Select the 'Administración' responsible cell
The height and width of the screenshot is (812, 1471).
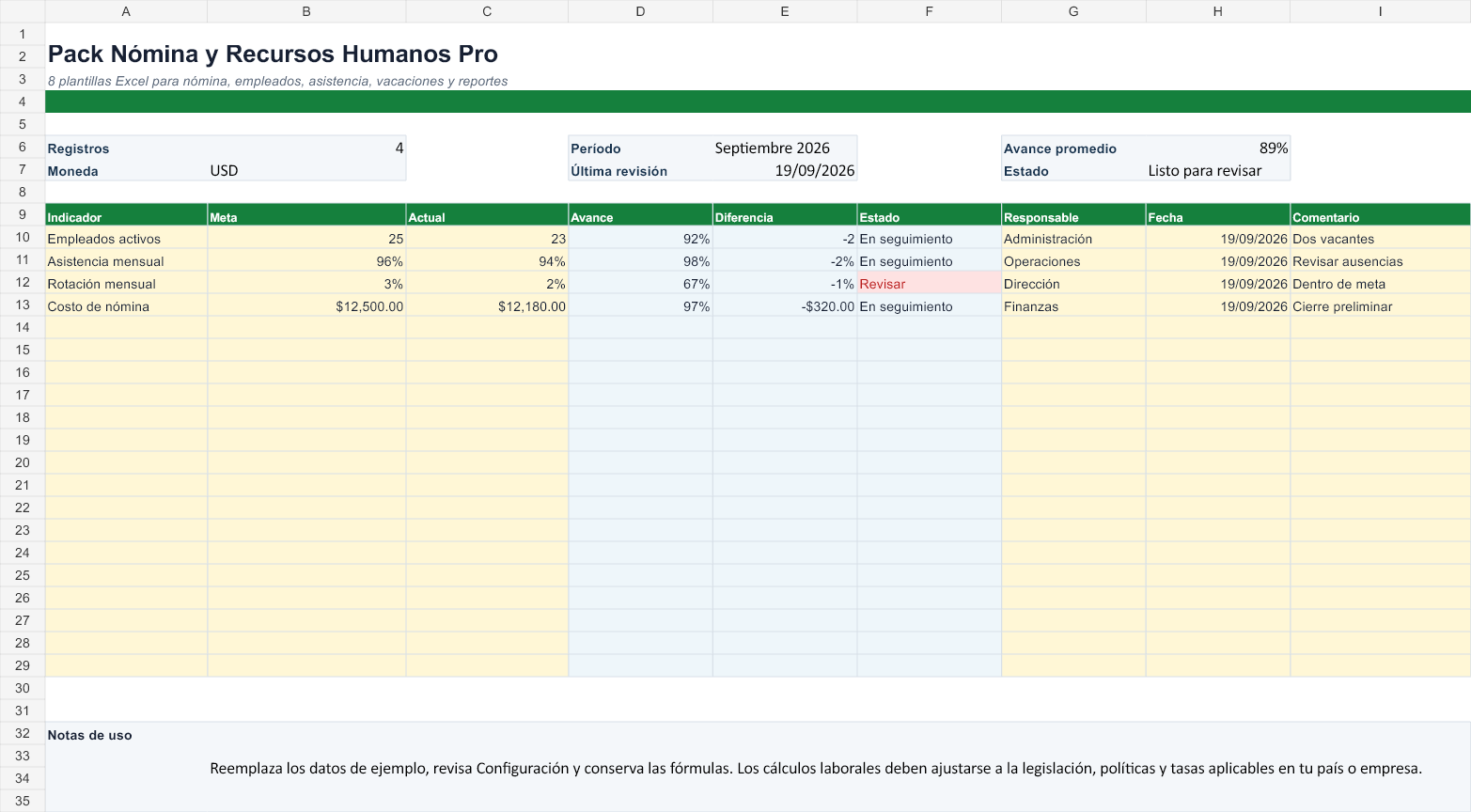pyautogui.click(x=1073, y=238)
